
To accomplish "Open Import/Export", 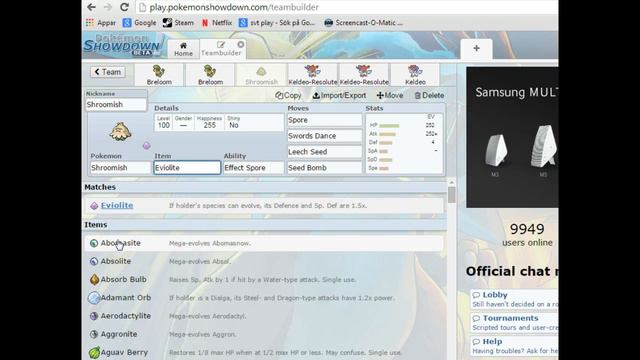I will pos(339,96).
